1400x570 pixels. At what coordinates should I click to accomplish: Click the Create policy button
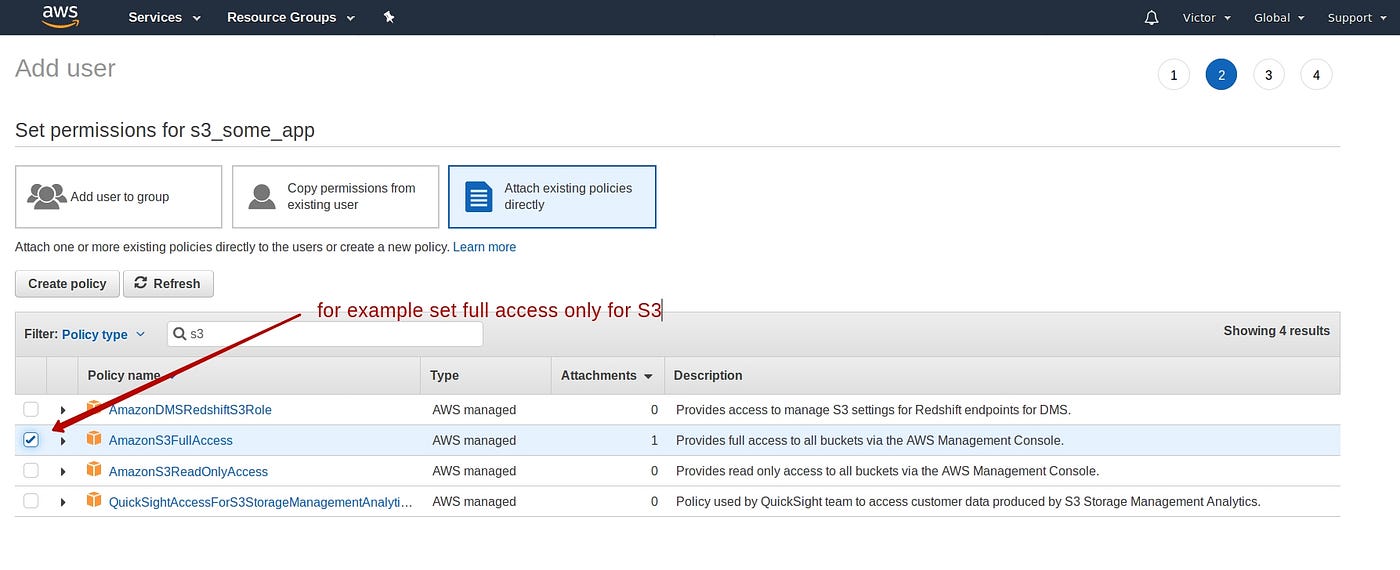pos(67,284)
